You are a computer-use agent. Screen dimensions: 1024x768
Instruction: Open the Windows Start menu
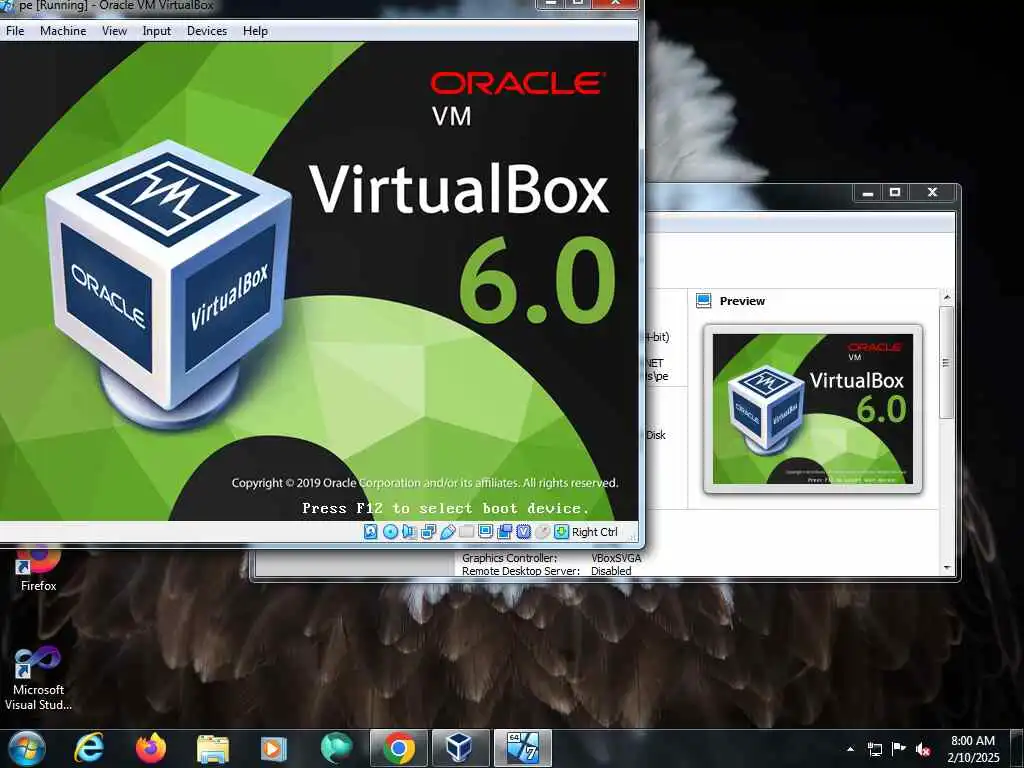pyautogui.click(x=27, y=748)
